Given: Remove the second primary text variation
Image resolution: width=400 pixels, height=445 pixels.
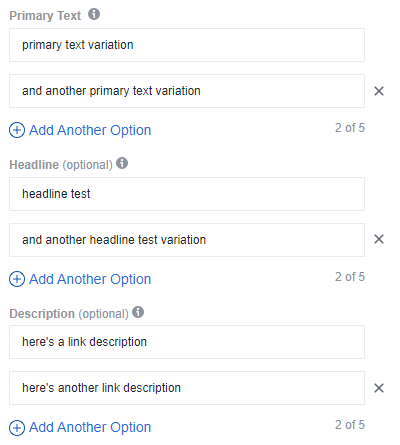Looking at the screenshot, I should click(379, 91).
